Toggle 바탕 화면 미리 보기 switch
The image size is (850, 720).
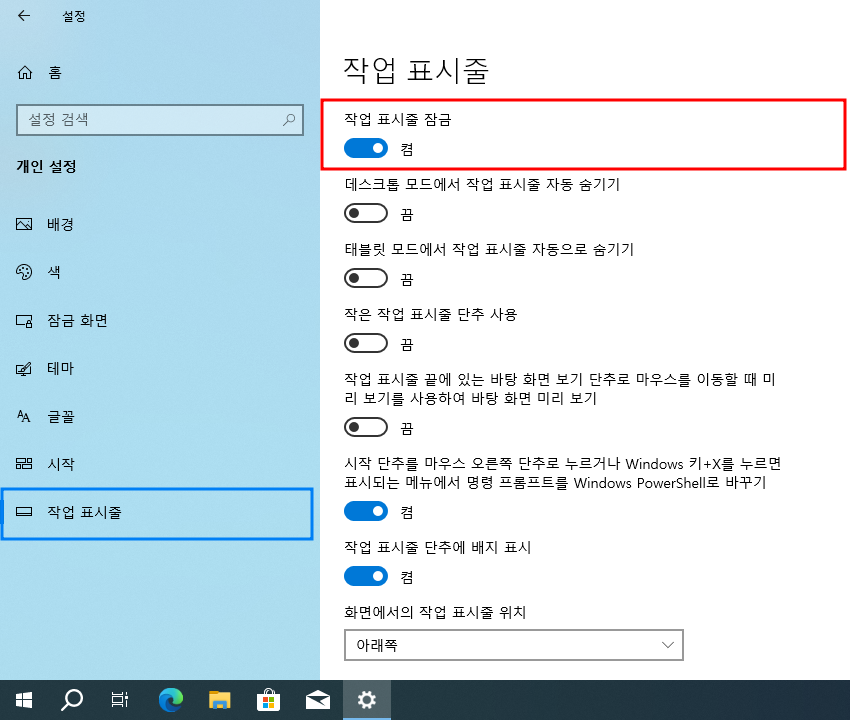coord(366,427)
